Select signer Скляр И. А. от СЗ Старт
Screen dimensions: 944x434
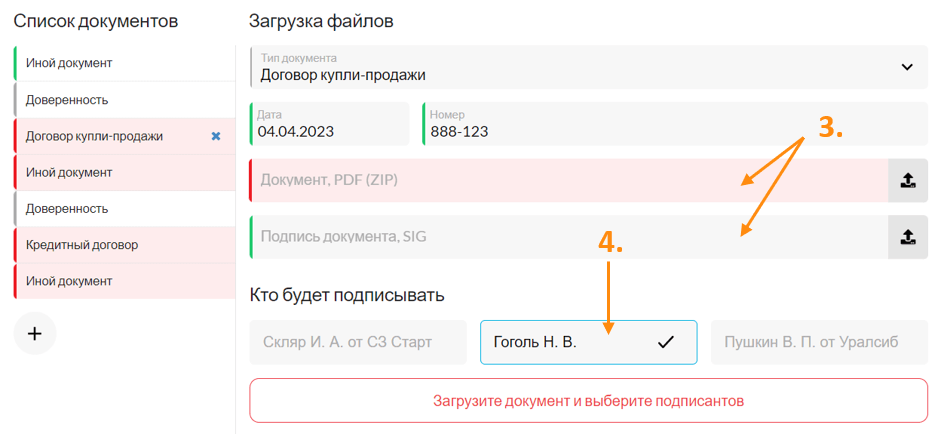[x=358, y=342]
